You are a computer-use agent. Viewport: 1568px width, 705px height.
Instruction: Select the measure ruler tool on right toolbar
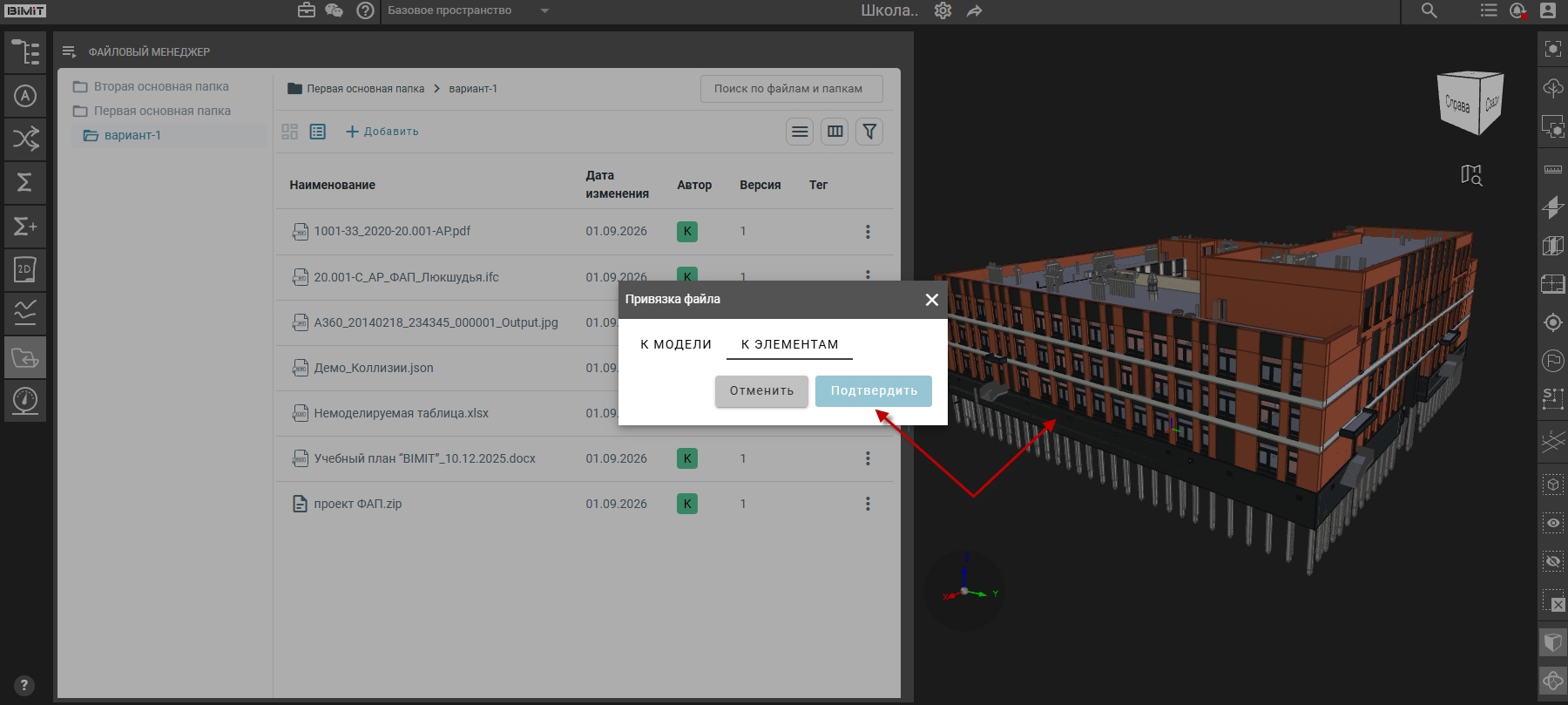1553,169
